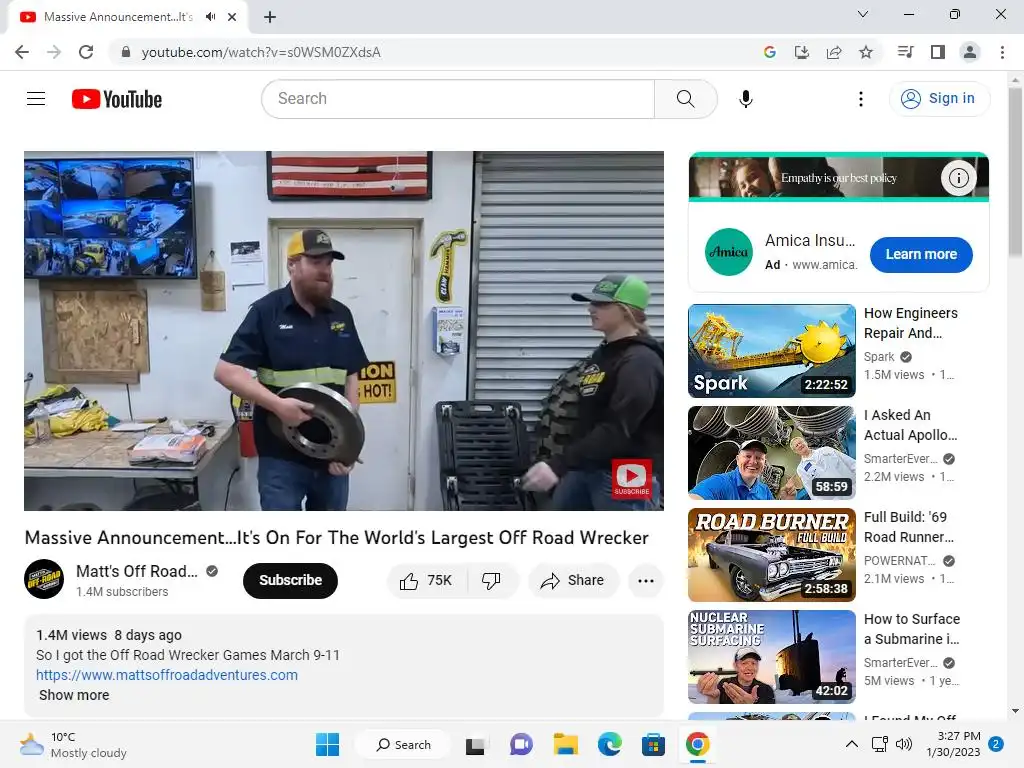Viewport: 1024px width, 768px height.
Task: Show hidden system tray icons
Action: [x=852, y=744]
